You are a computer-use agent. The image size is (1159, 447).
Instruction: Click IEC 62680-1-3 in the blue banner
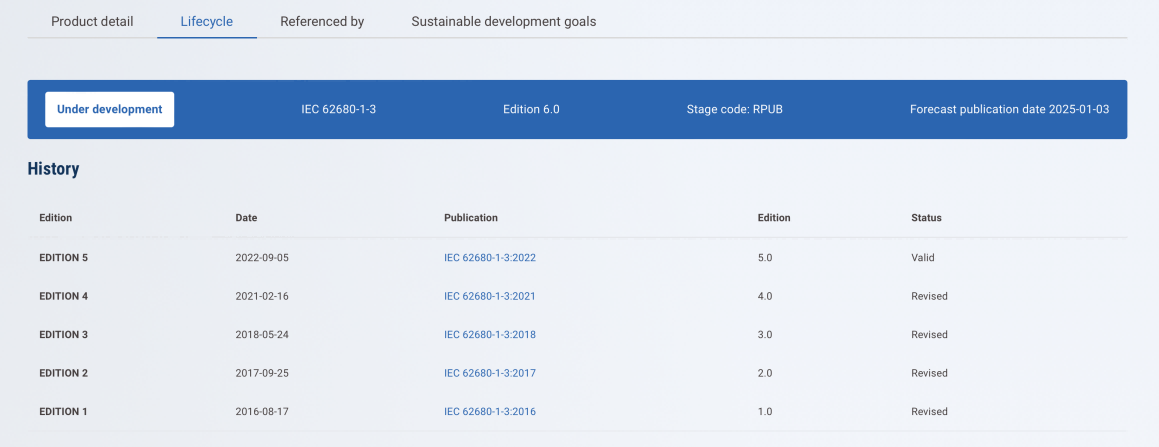click(x=339, y=110)
